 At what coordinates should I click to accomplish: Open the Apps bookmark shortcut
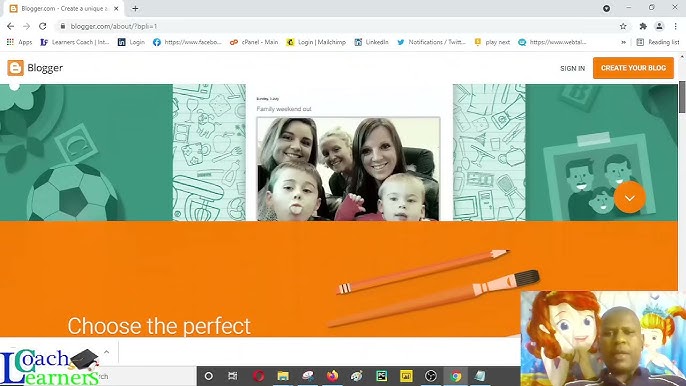click(x=19, y=42)
